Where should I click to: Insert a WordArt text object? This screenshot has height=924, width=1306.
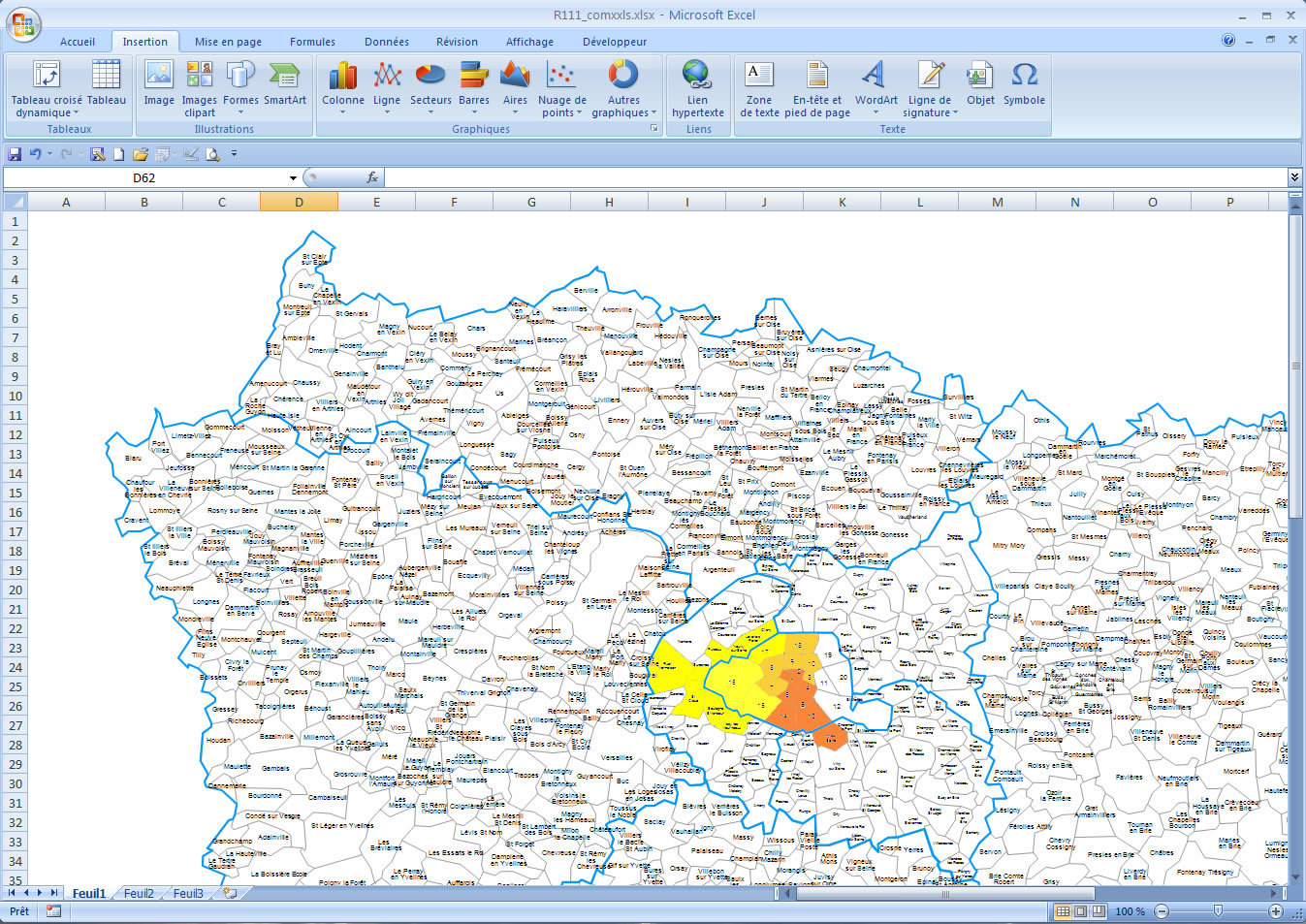click(x=875, y=76)
